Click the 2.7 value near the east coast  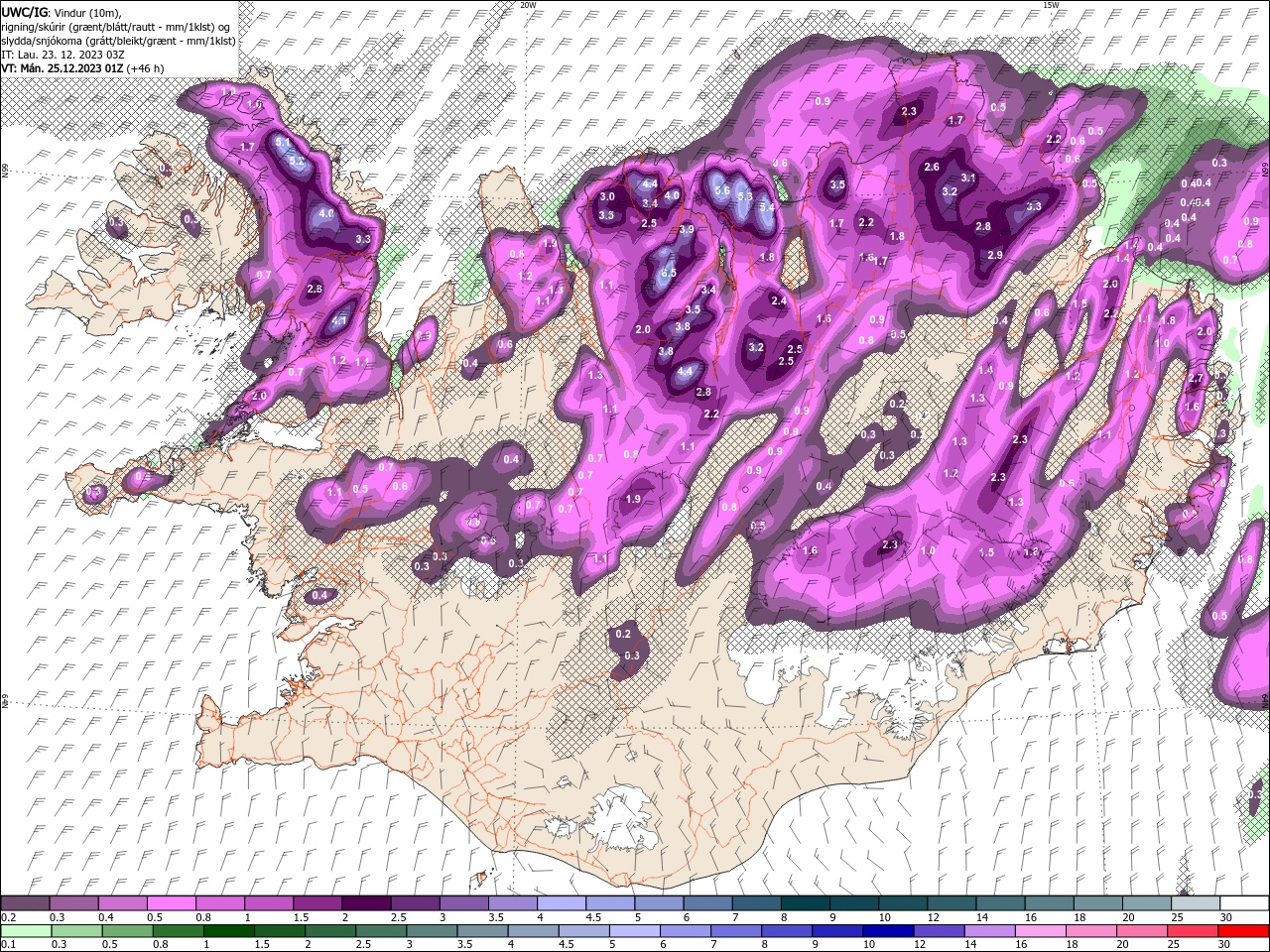(1196, 379)
